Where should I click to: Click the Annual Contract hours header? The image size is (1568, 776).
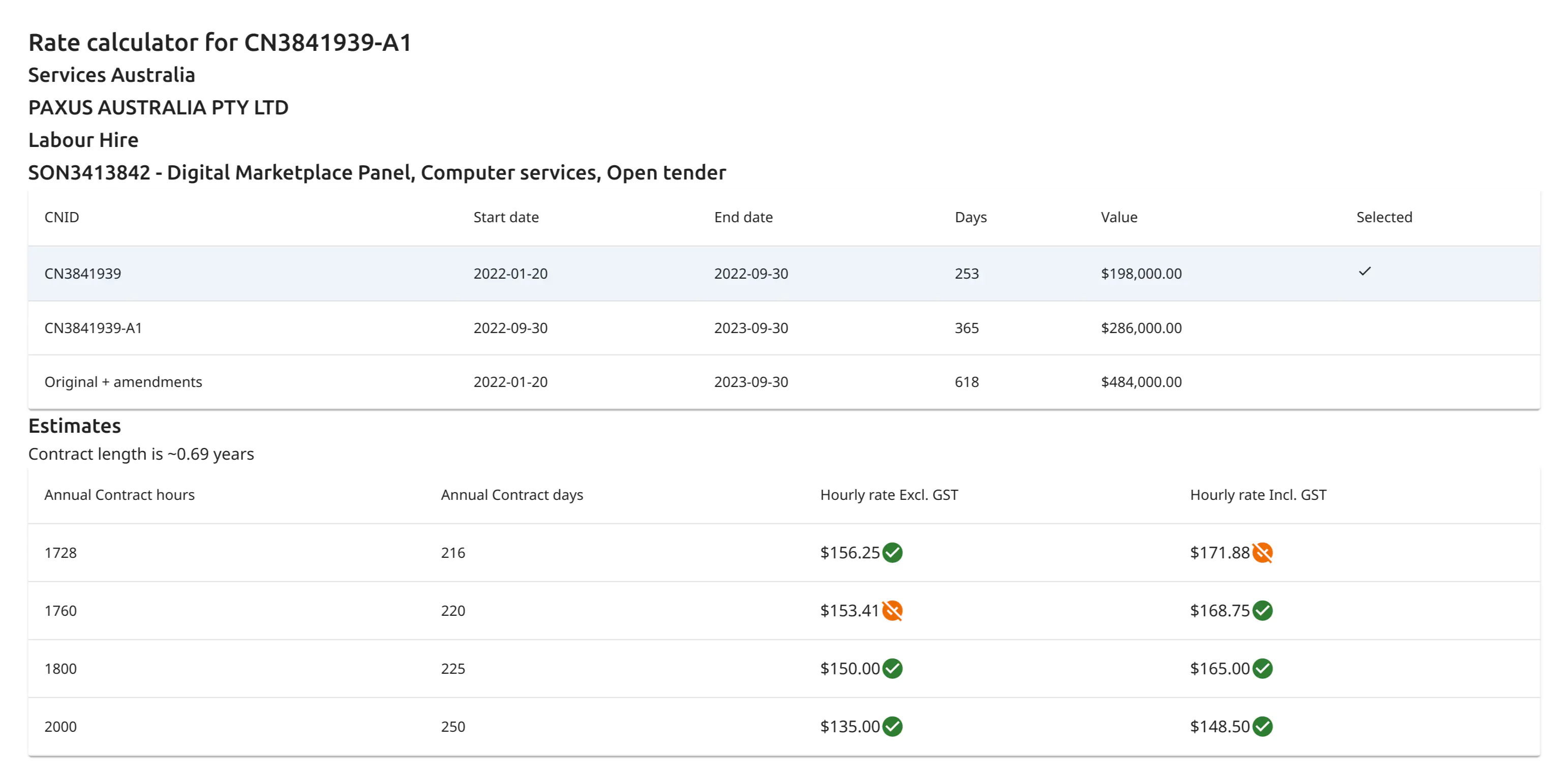(x=119, y=495)
